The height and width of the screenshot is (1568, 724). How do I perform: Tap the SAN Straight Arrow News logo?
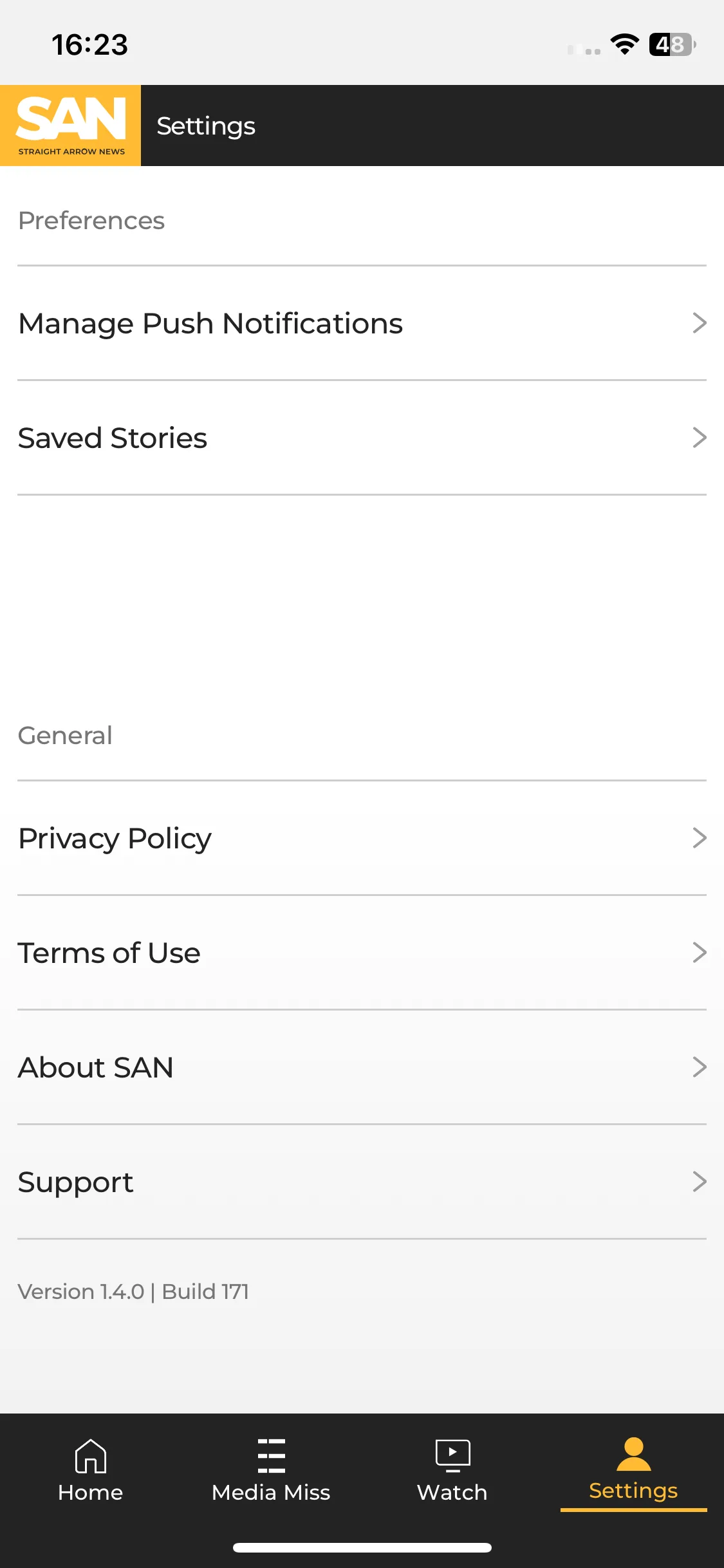click(x=71, y=126)
